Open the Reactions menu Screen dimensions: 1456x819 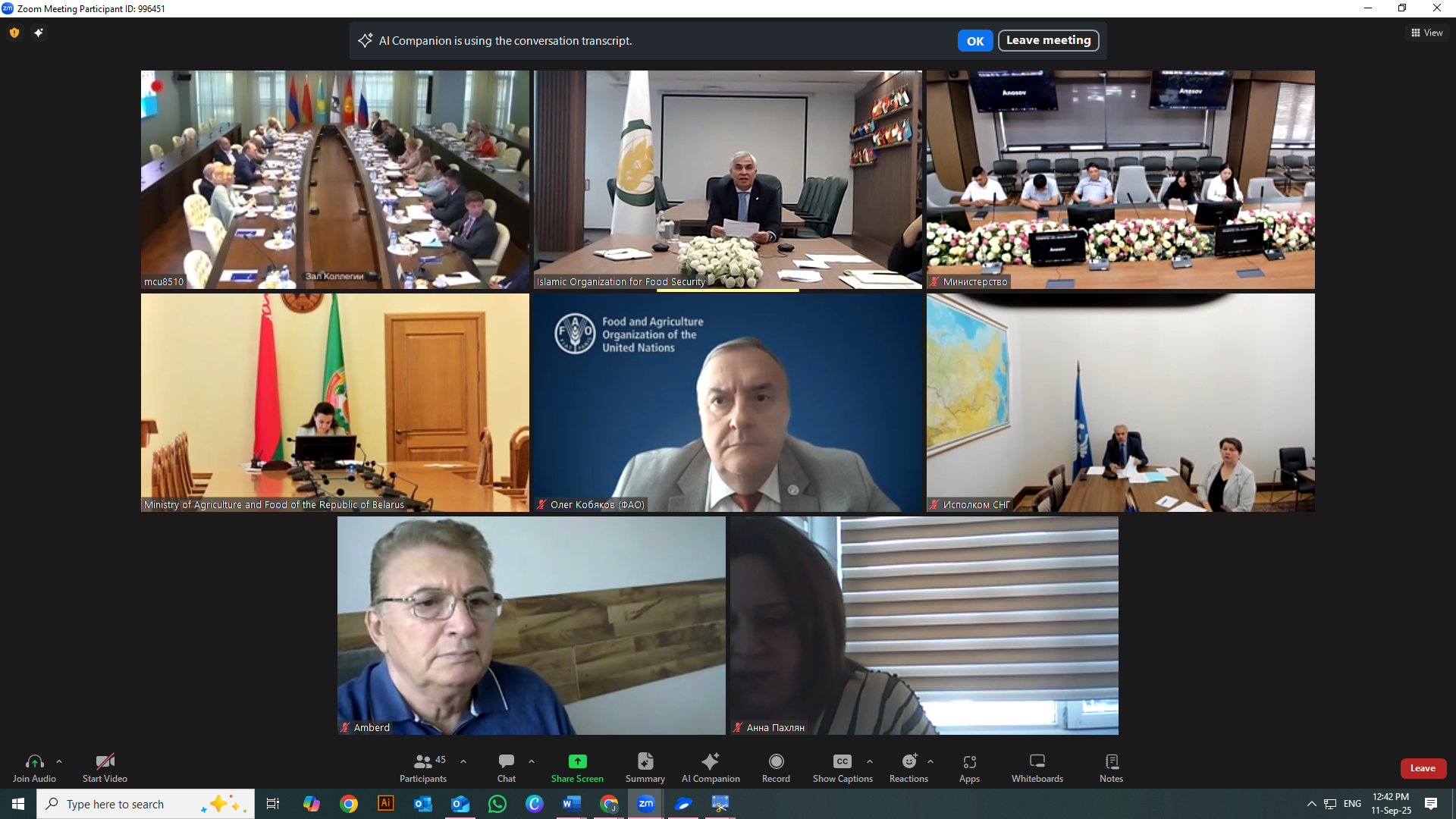point(908,761)
